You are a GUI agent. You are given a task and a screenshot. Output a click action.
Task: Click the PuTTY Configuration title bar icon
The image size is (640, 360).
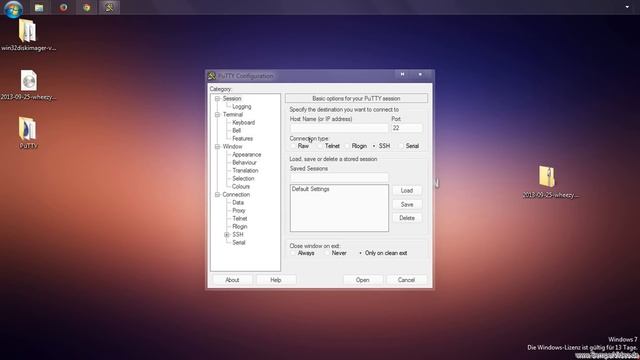coord(212,76)
